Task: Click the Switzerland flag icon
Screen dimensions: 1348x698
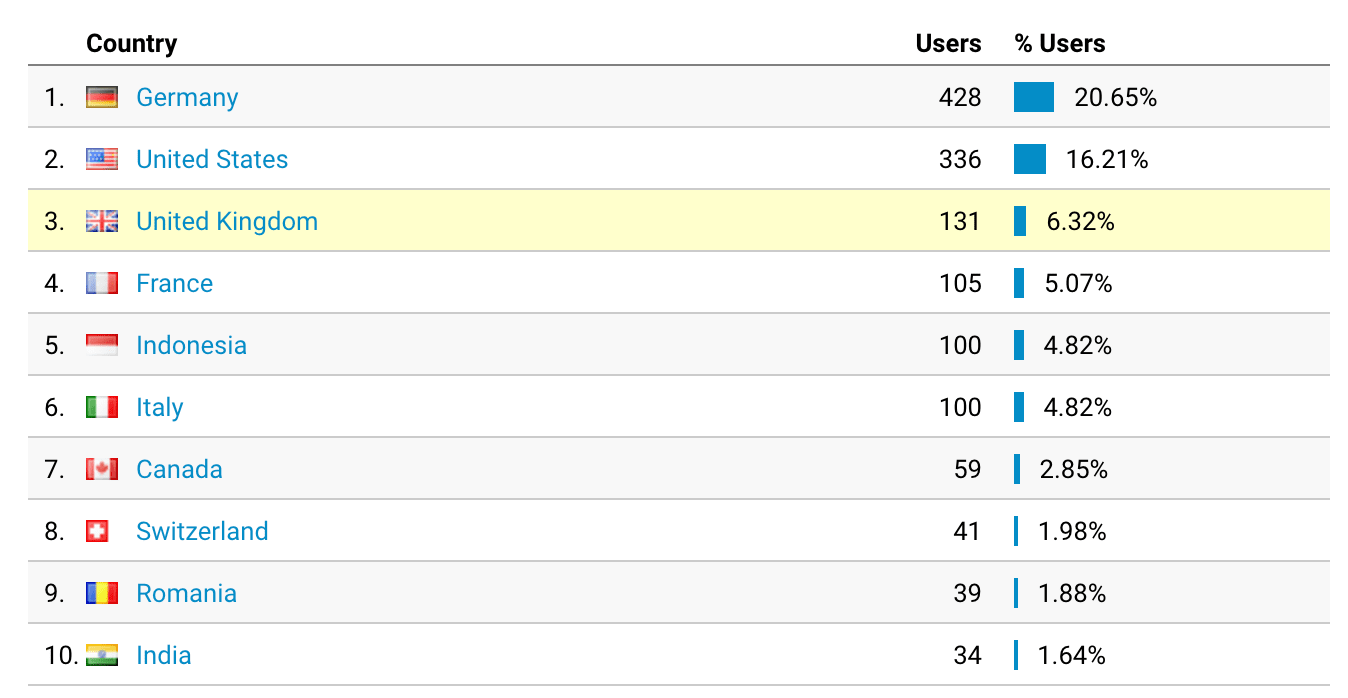Action: click(97, 531)
